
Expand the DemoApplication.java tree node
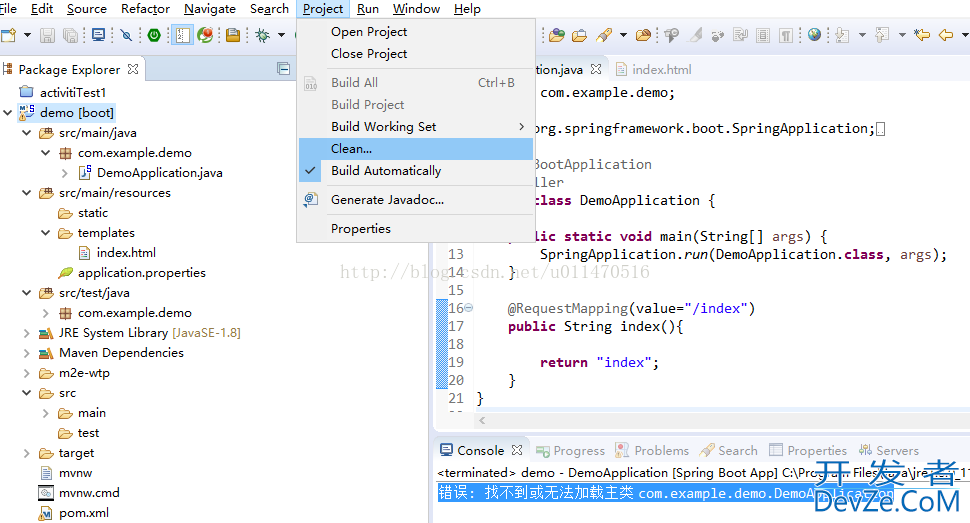coord(64,173)
